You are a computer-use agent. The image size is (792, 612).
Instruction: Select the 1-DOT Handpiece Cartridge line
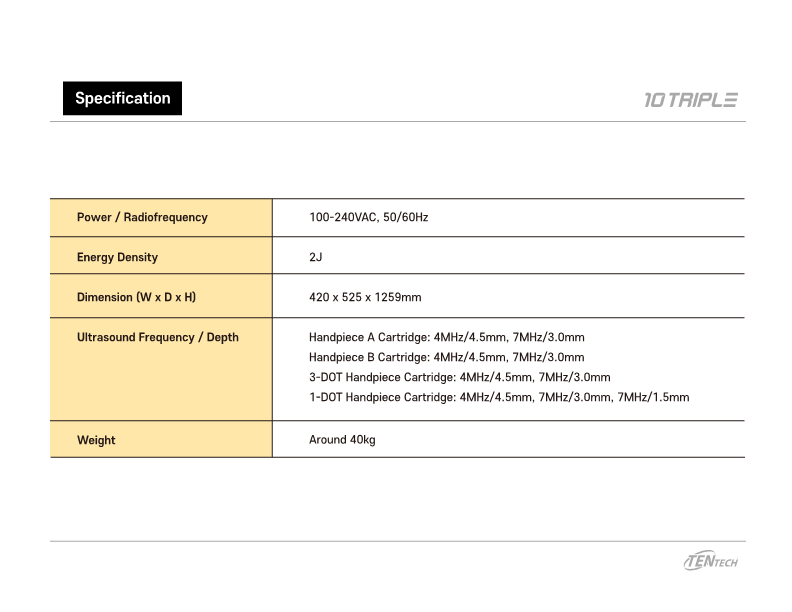498,397
